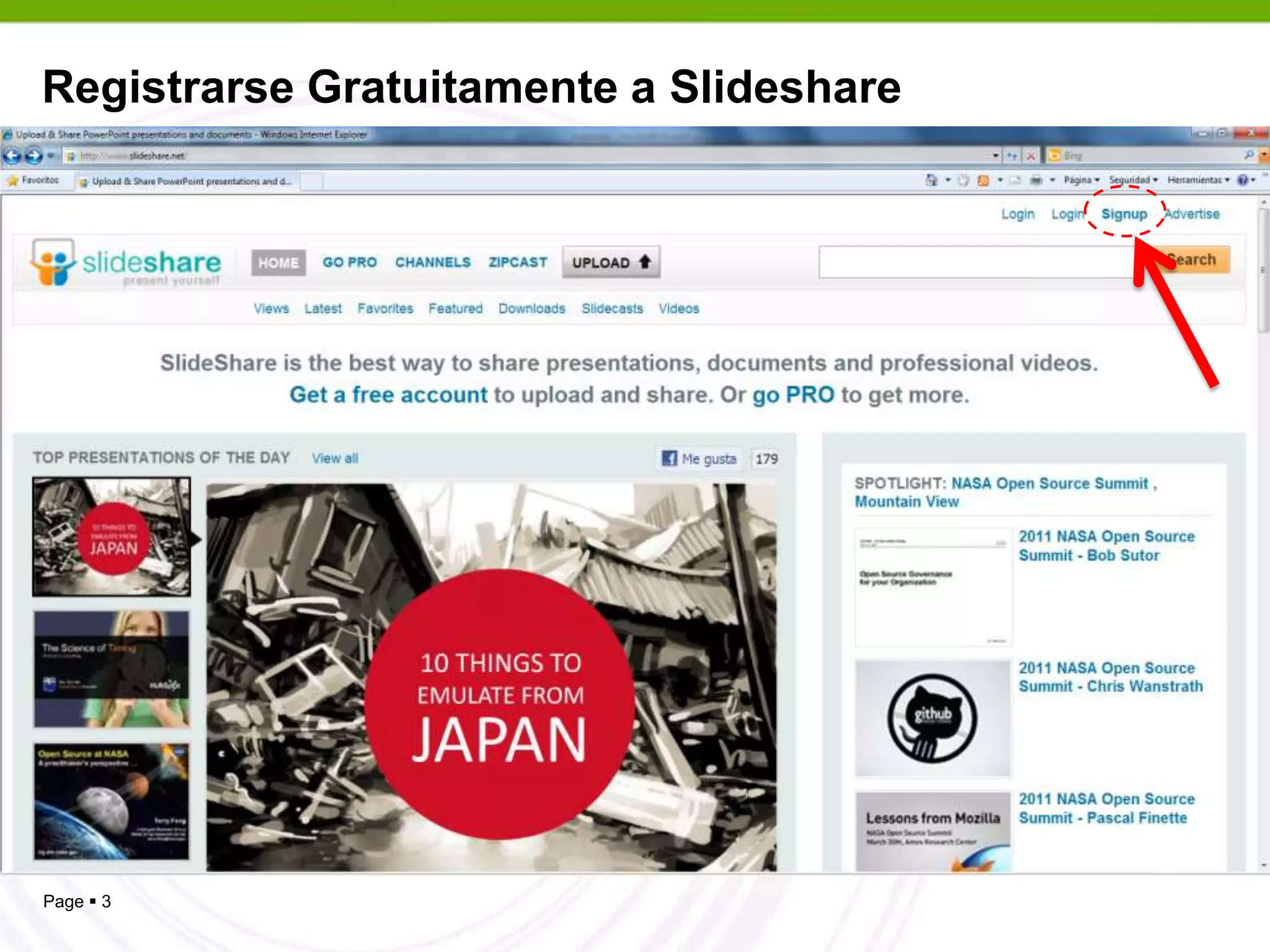Click the browser Forward arrow button
Viewport: 1270px width, 952px height.
(x=34, y=156)
